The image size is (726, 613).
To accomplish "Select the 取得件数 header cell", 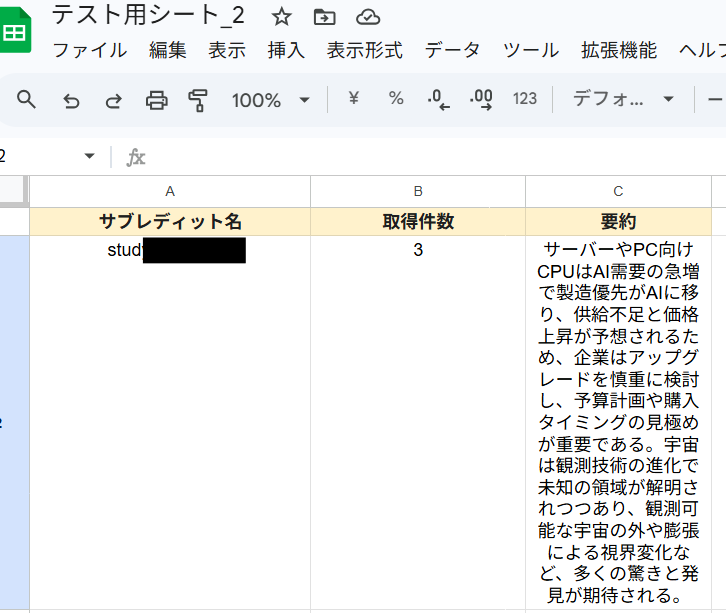I will click(418, 221).
